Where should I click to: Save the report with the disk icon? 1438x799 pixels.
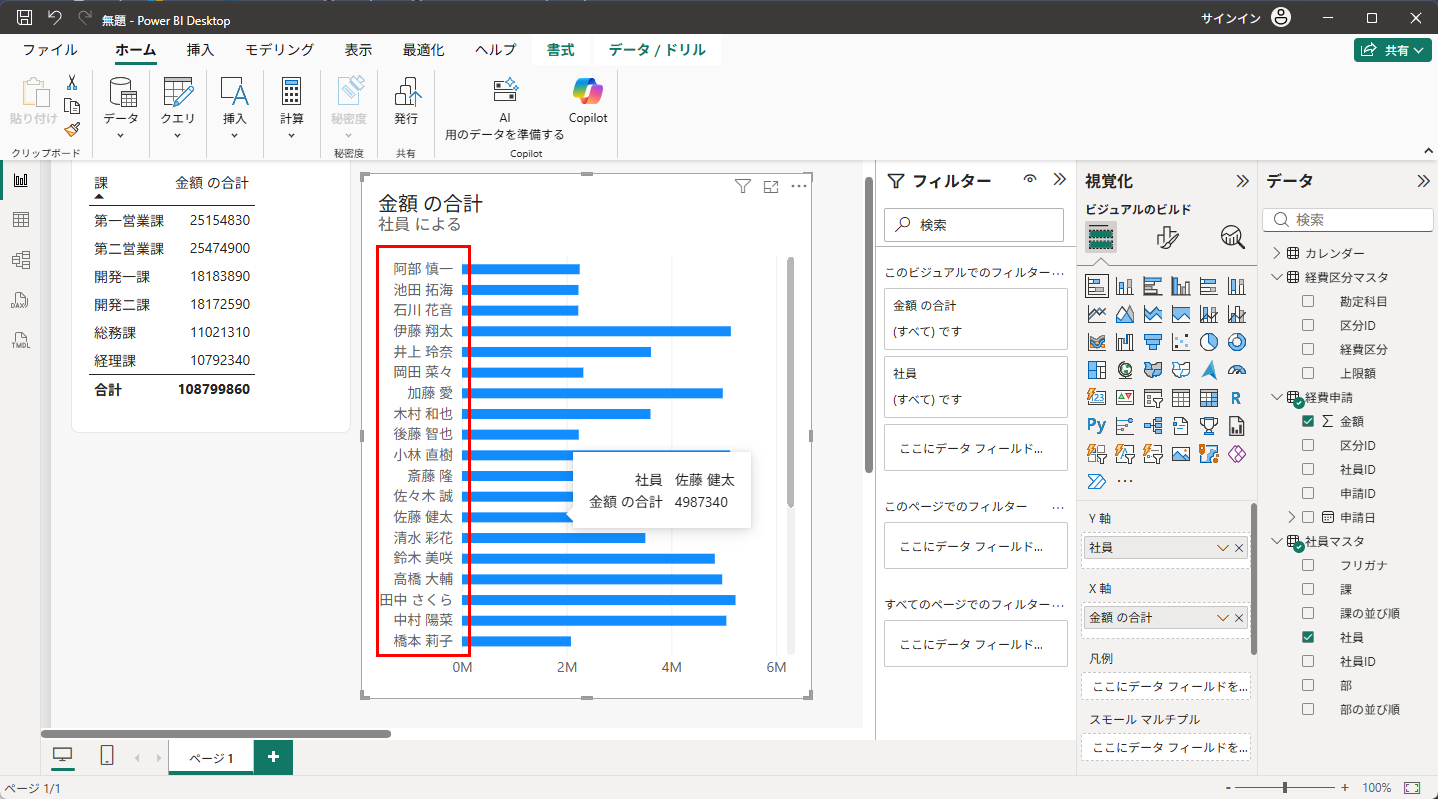pyautogui.click(x=25, y=18)
